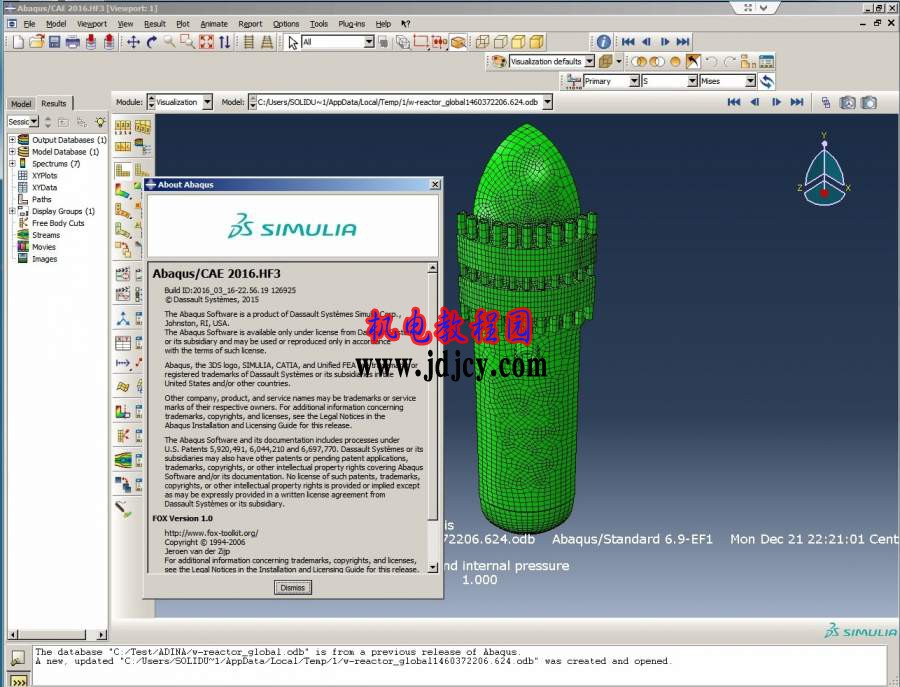The width and height of the screenshot is (900, 687).
Task: Select the Pan view tool
Action: tap(133, 42)
